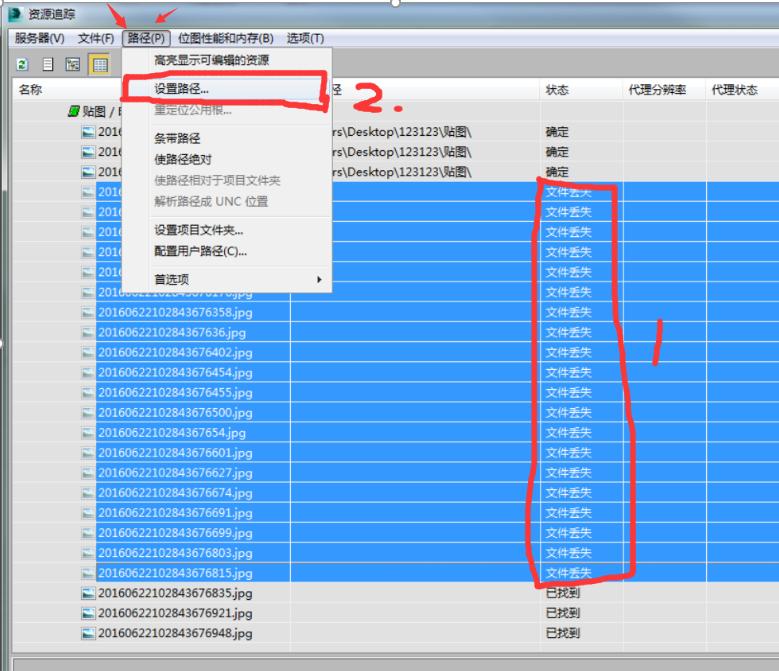Click image icon of 201606221028436​76402.jpg row
Viewport: 779px width, 671px height.
(x=88, y=353)
